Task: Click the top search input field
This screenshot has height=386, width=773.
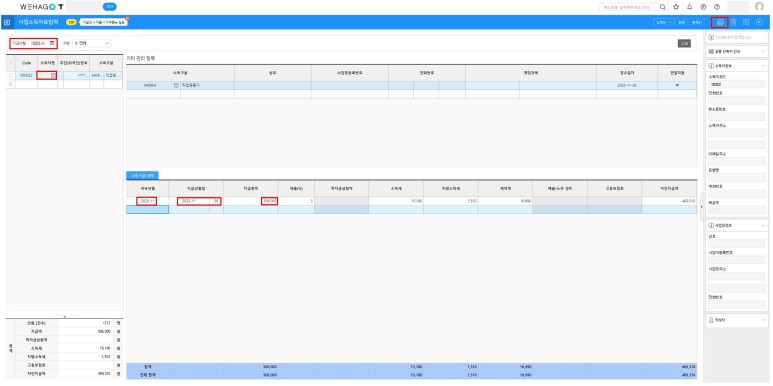Action: [629, 7]
